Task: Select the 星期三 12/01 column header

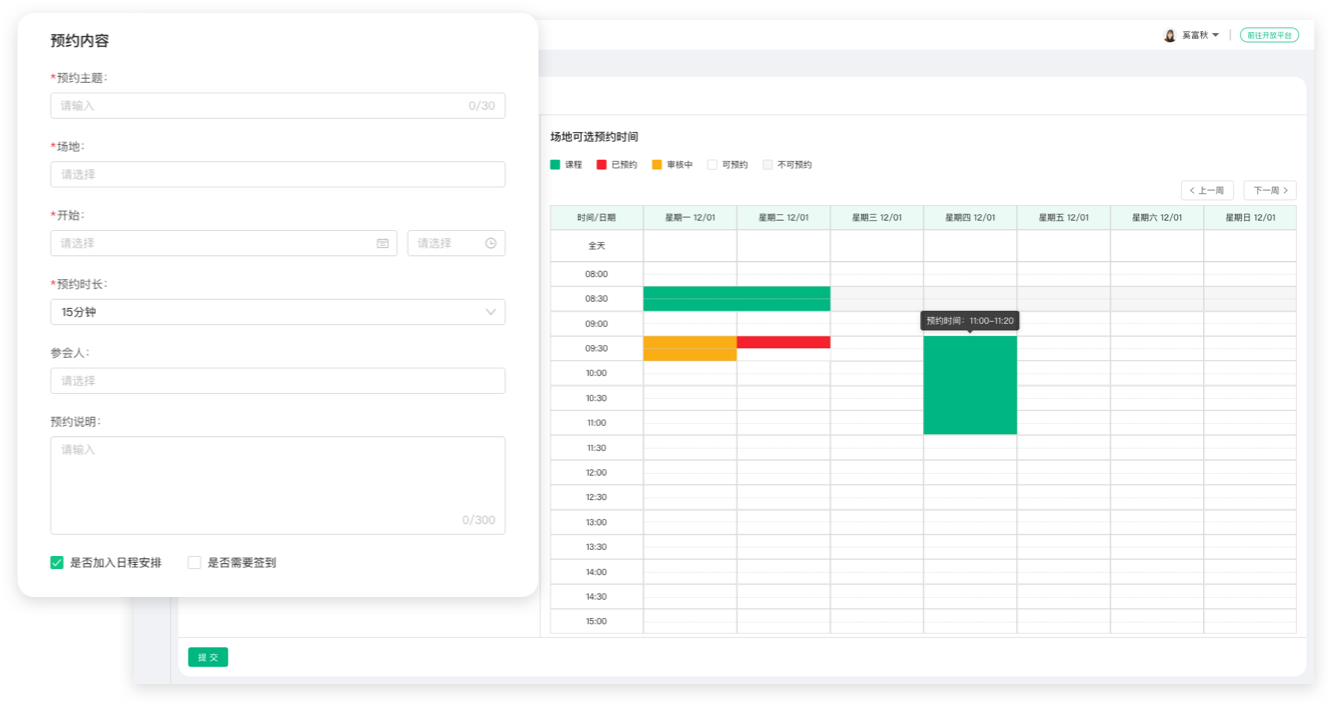Action: [876, 218]
